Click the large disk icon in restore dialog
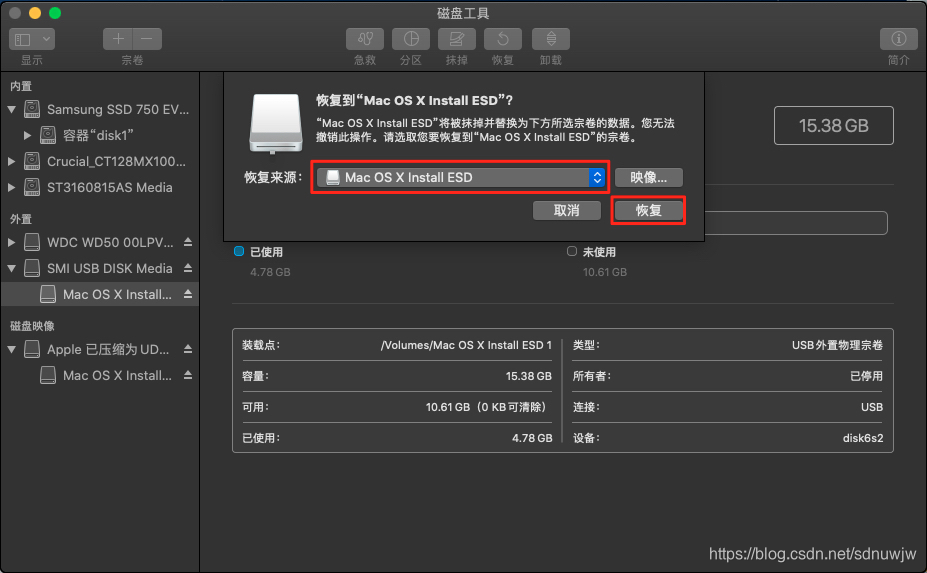The height and width of the screenshot is (573, 927). 275,124
